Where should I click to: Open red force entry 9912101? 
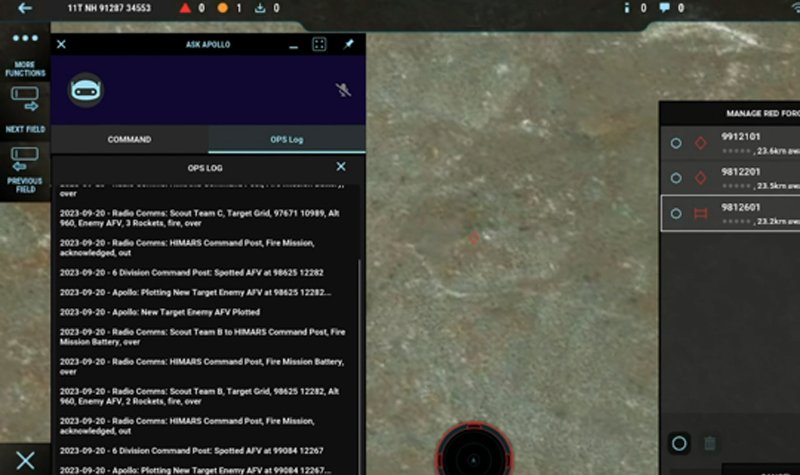point(731,143)
